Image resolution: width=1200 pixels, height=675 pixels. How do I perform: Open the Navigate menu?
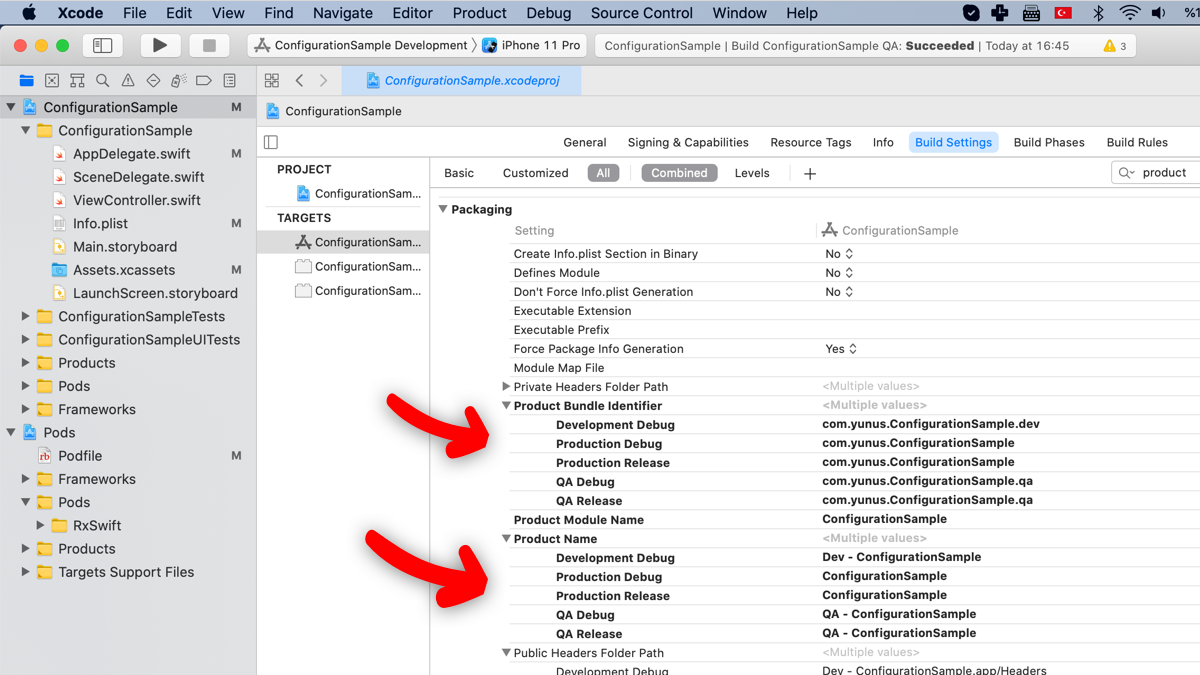point(343,13)
